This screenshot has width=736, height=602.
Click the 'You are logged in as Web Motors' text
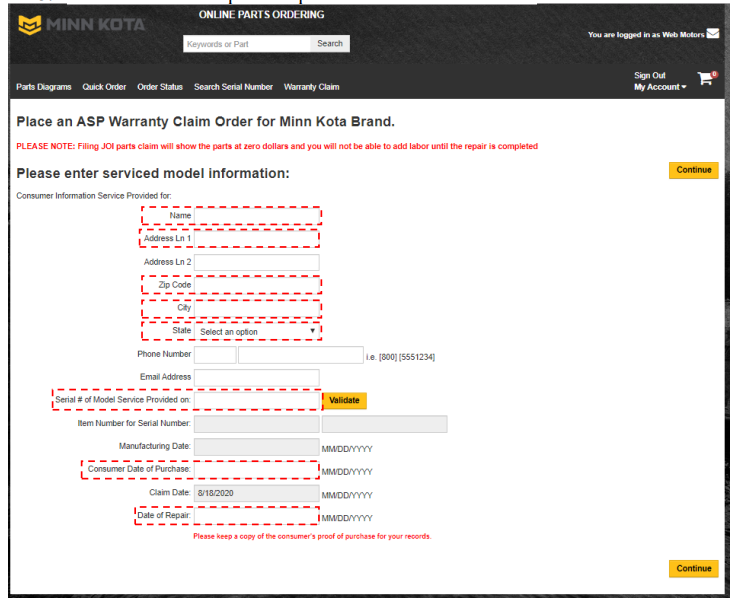tap(646, 35)
